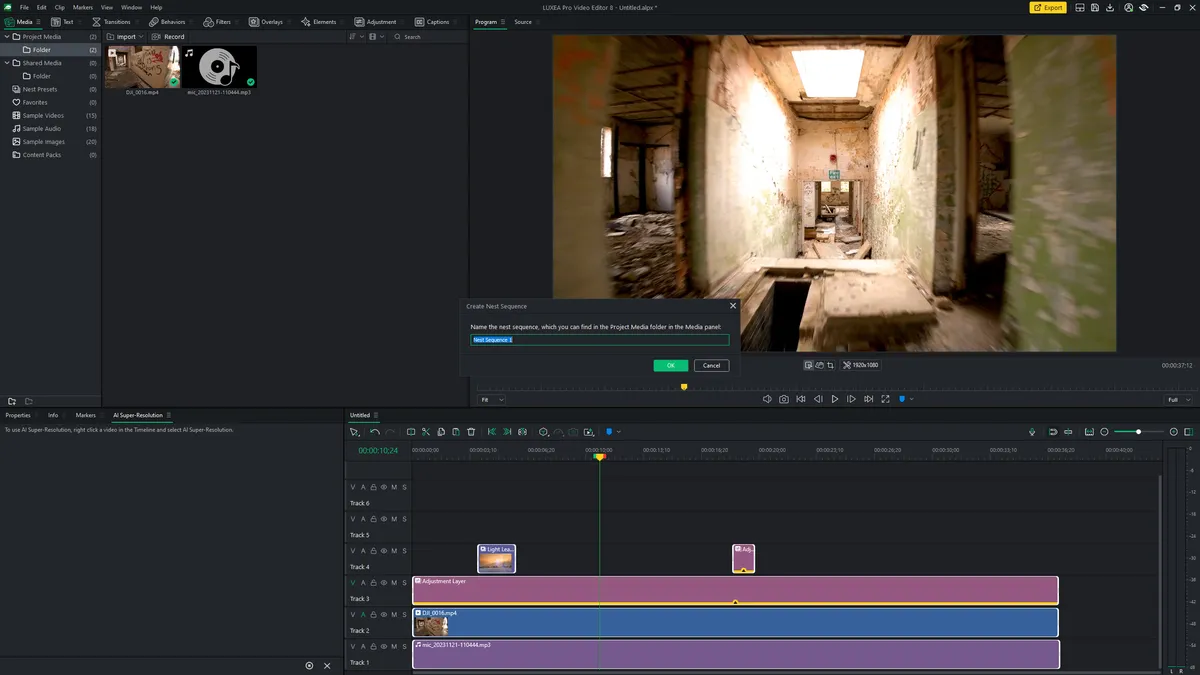Screen dimensions: 1200x675
Task: Take a snapshot with the camera icon
Action: [784, 399]
